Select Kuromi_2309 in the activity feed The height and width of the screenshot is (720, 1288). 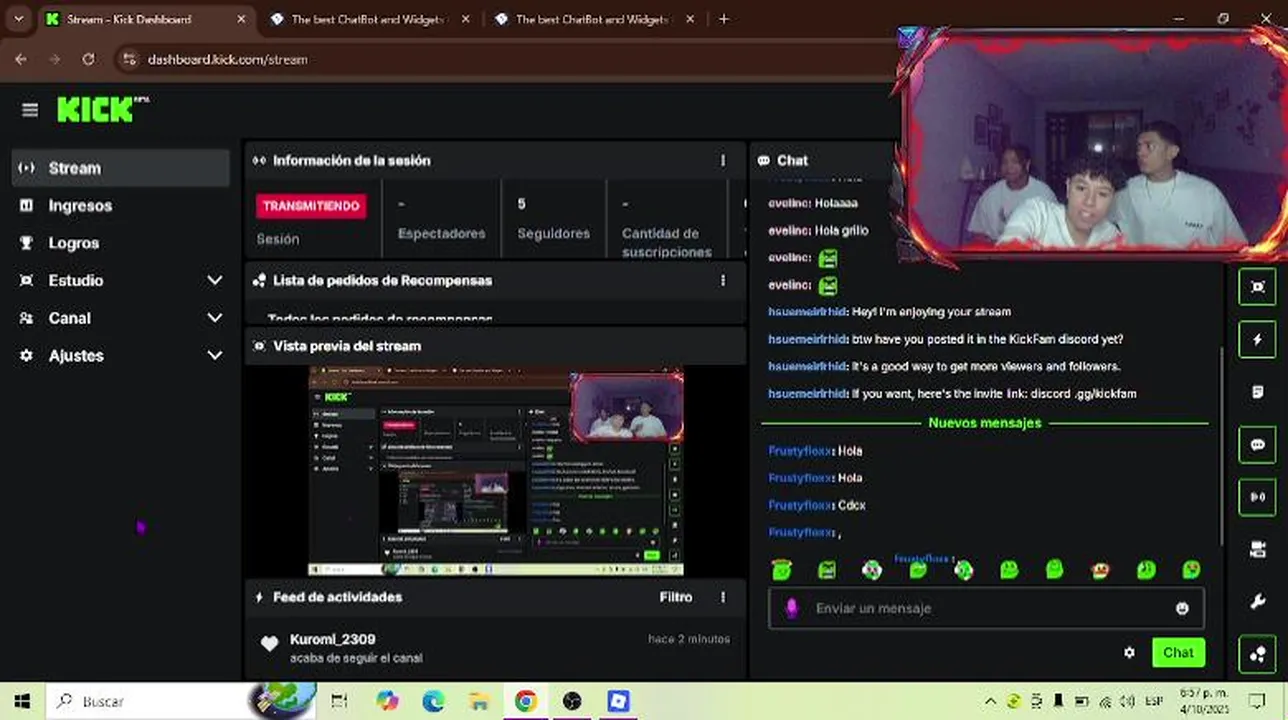click(333, 639)
